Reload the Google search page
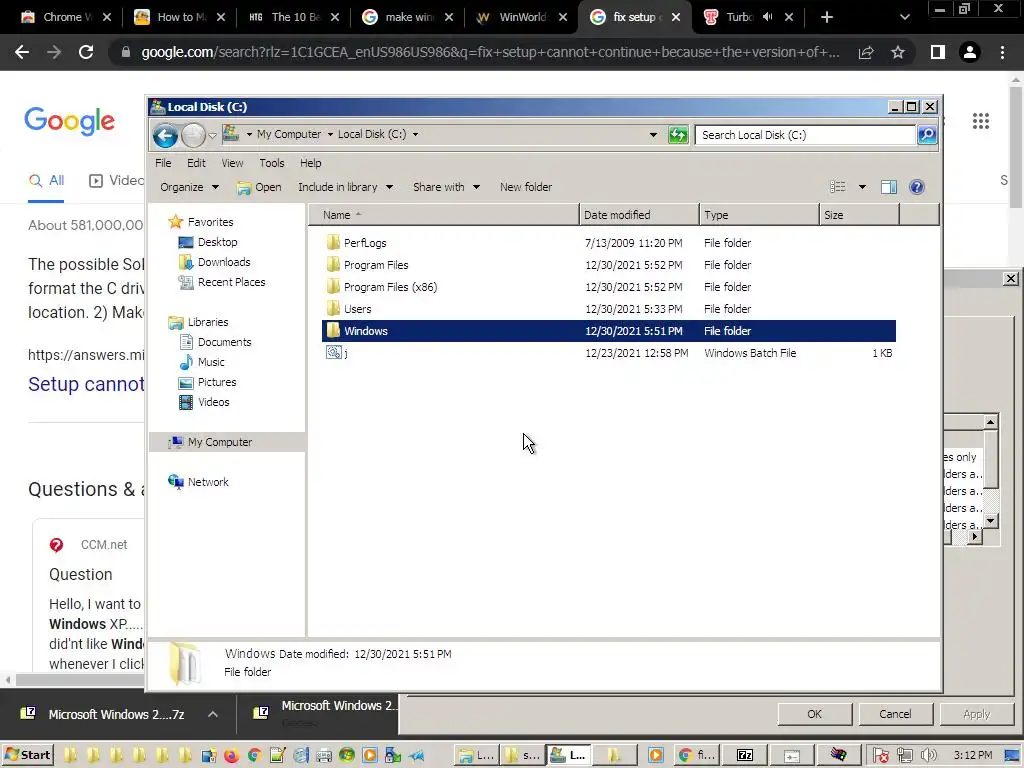Screen dimensions: 1024x768 click(86, 52)
